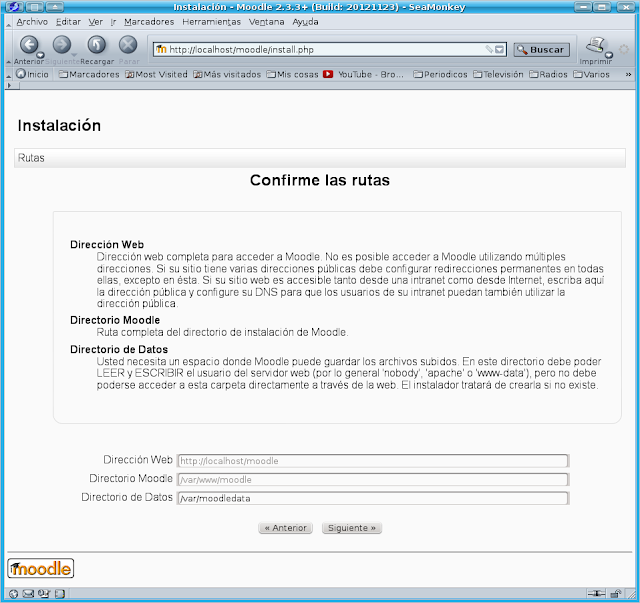Image resolution: width=640 pixels, height=603 pixels.
Task: Open the Composer icon in status bar
Action: coord(44,594)
